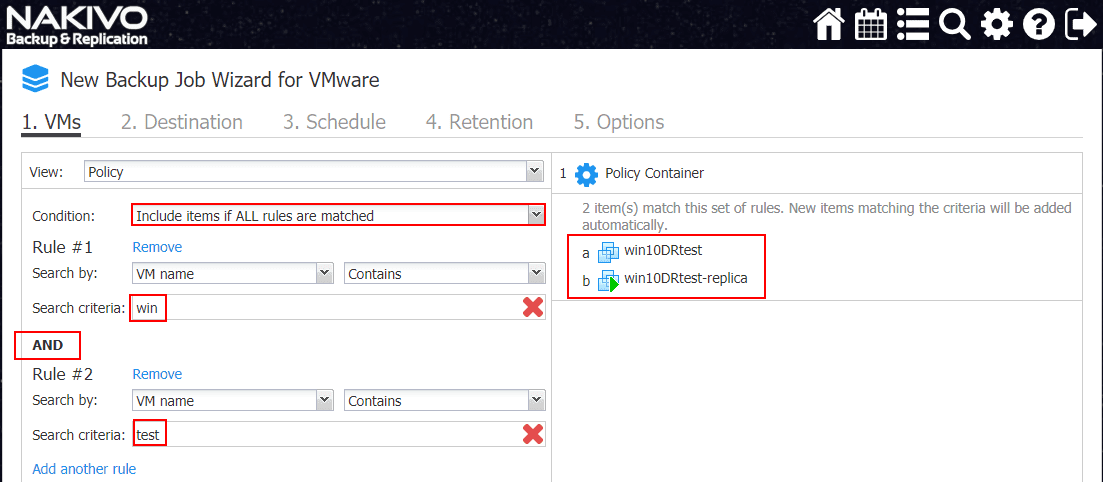1103x482 pixels.
Task: Clear Rule #2 search criteria with red X
Action: click(533, 434)
